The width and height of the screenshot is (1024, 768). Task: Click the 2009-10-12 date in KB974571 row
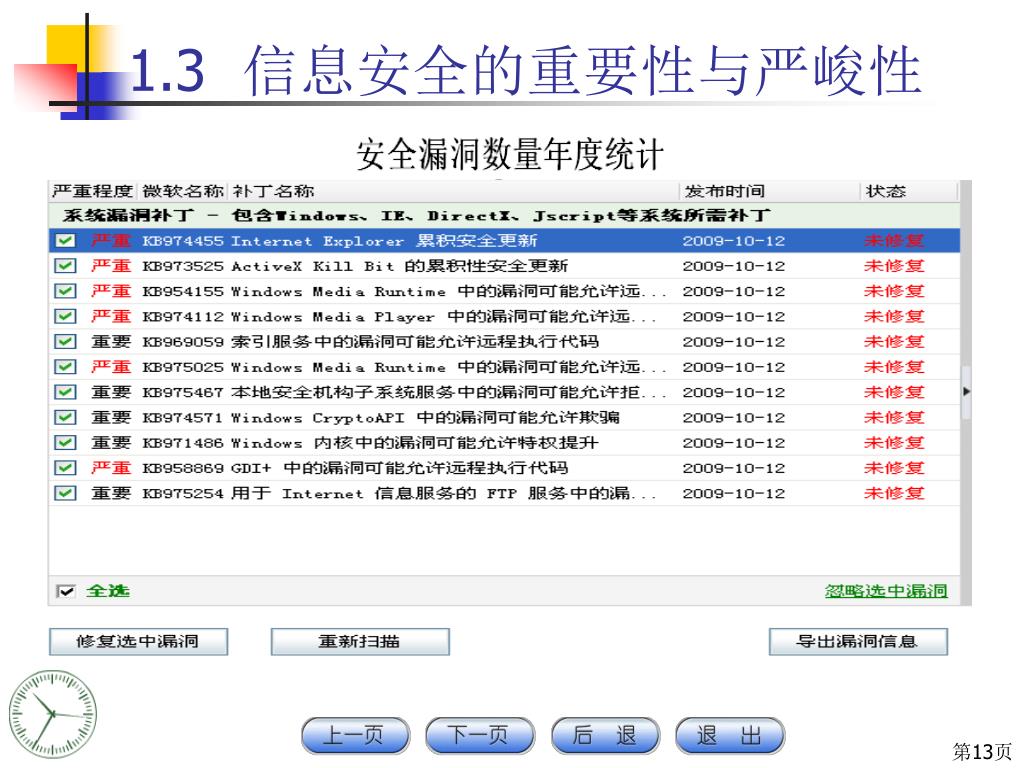click(733, 418)
